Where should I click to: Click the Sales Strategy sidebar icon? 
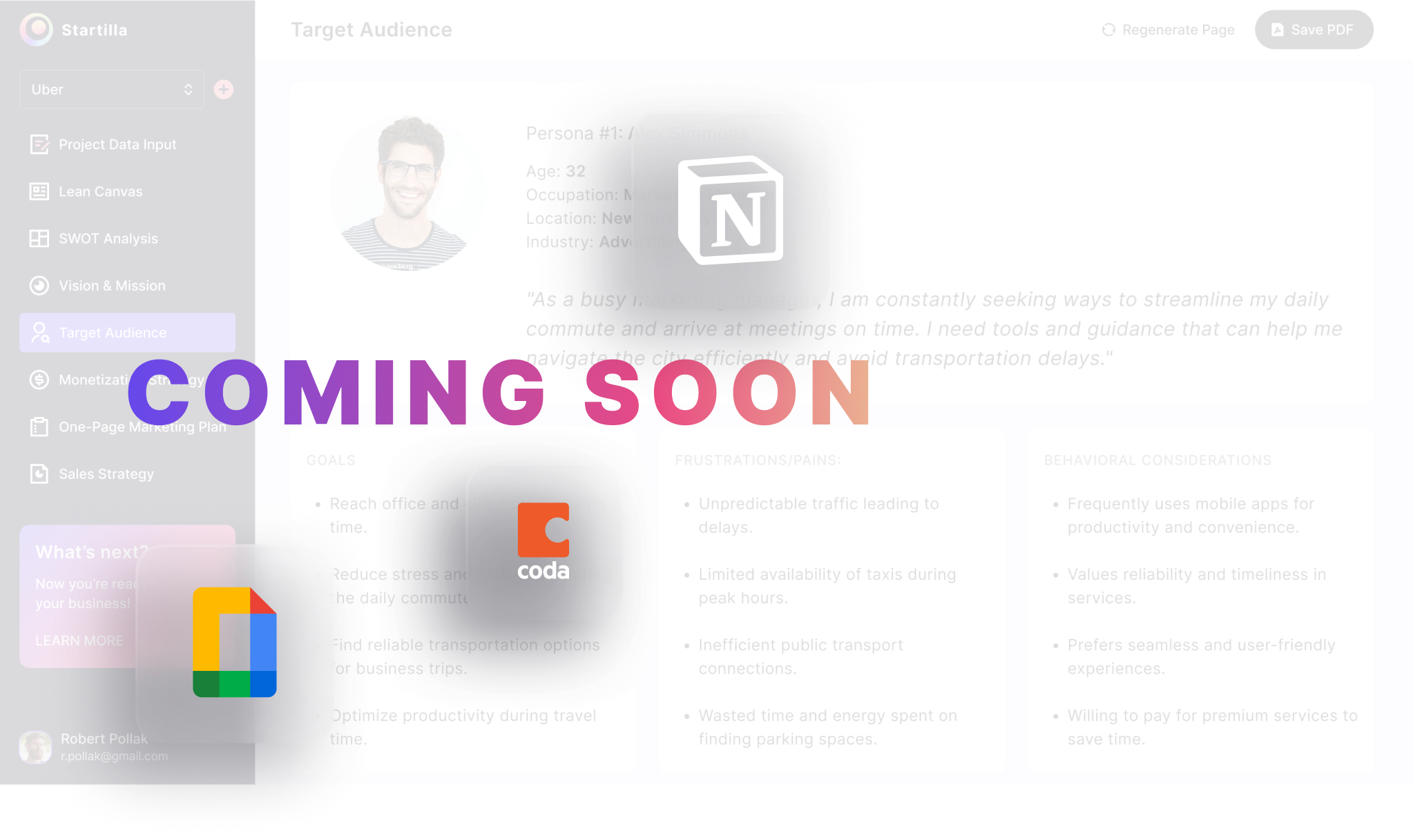click(39, 474)
